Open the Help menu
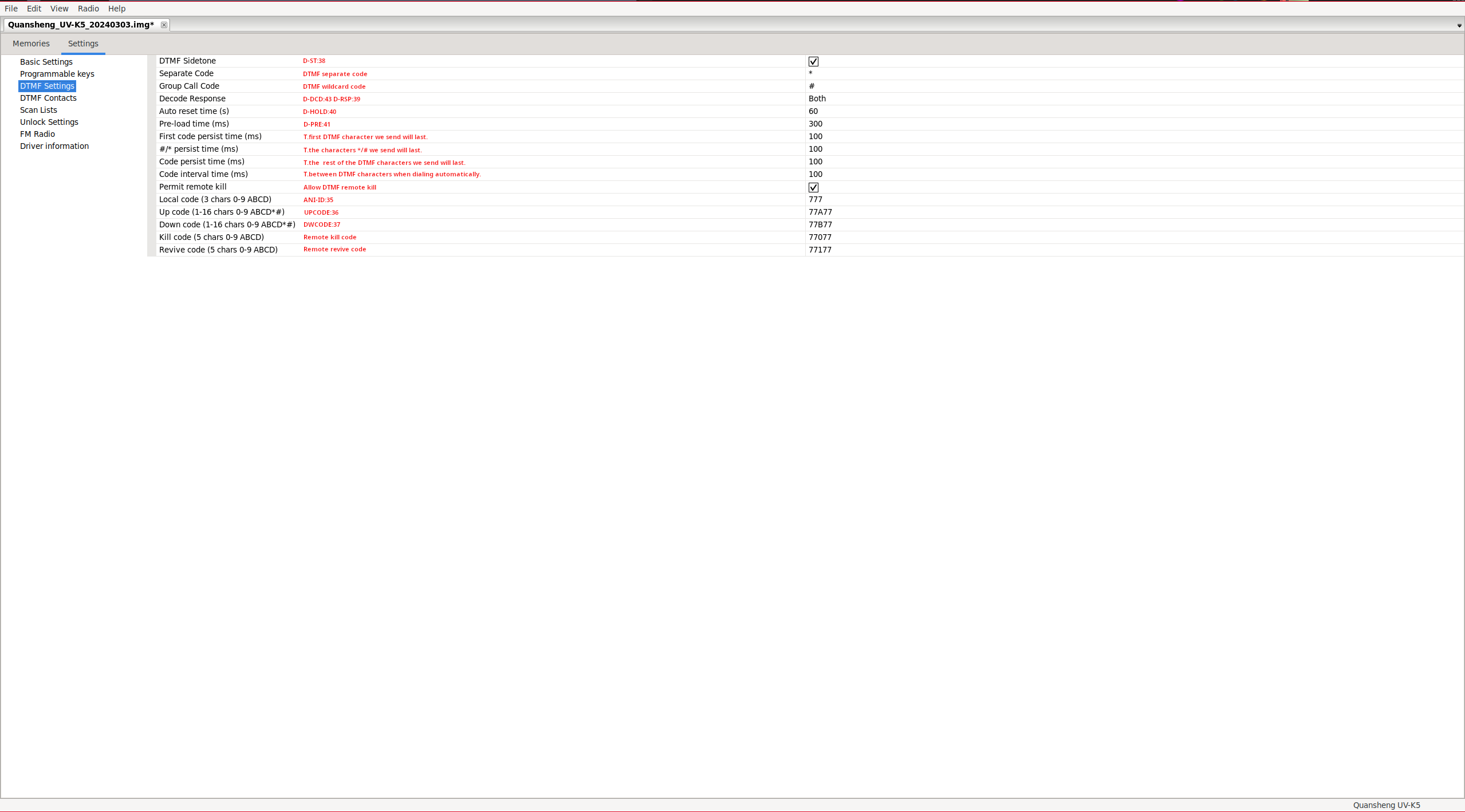The height and width of the screenshot is (812, 1465). [116, 9]
